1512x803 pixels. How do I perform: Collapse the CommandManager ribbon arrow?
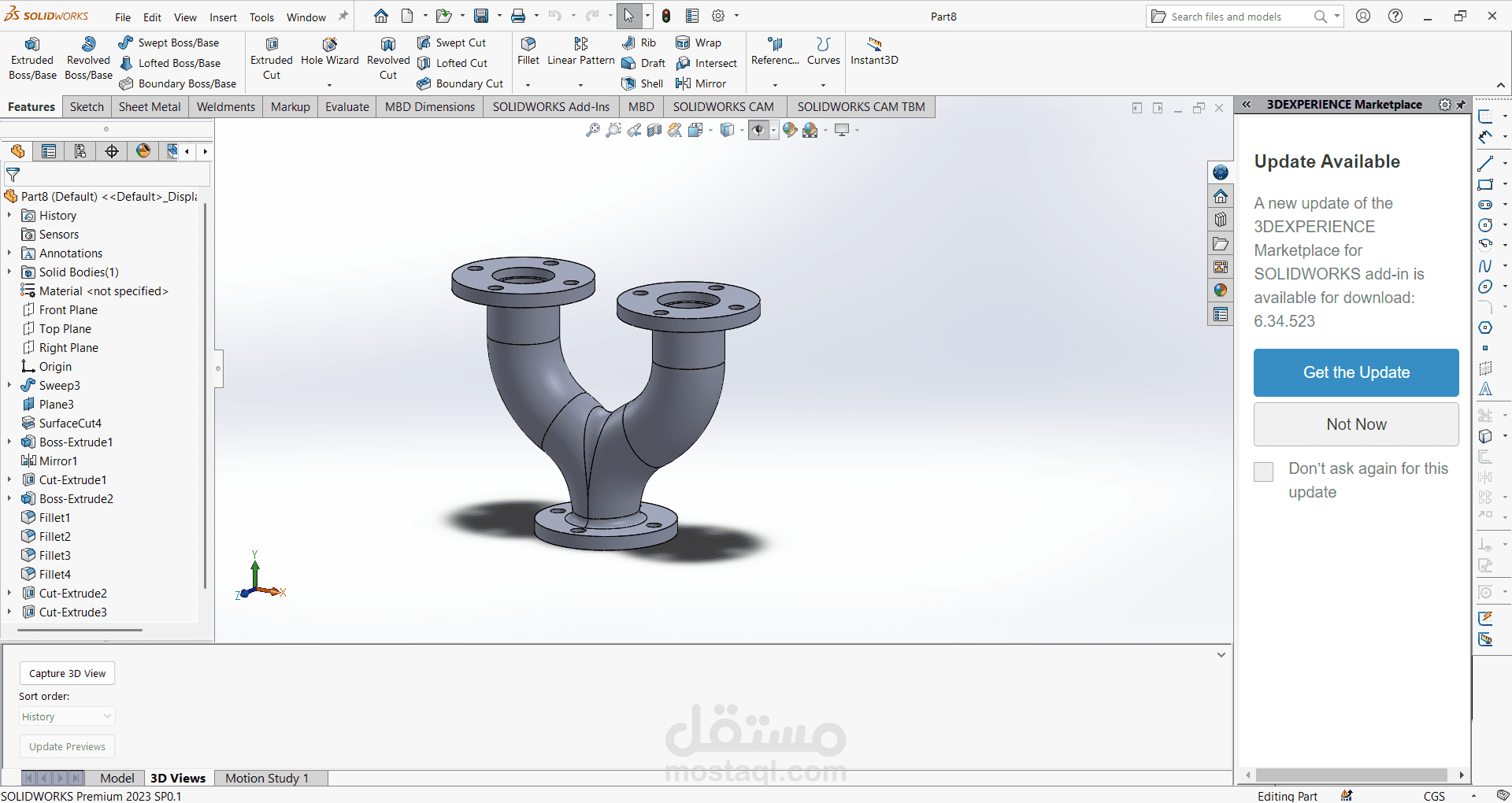(1501, 85)
